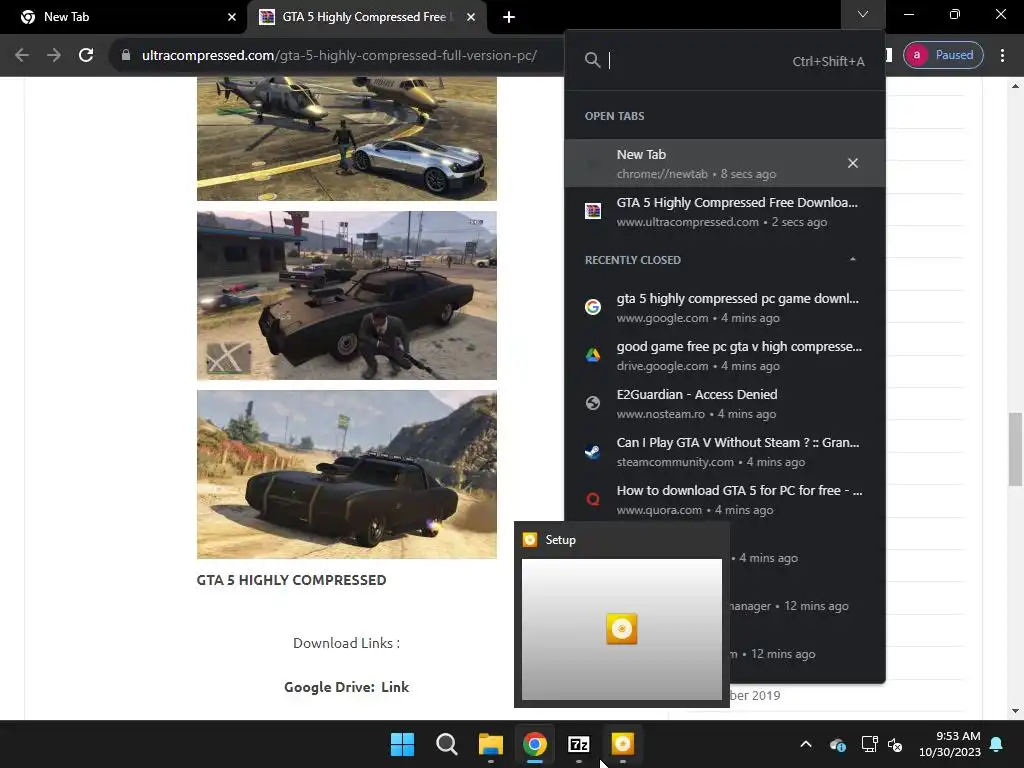1024x768 pixels.
Task: Open network status tray icon
Action: point(869,744)
